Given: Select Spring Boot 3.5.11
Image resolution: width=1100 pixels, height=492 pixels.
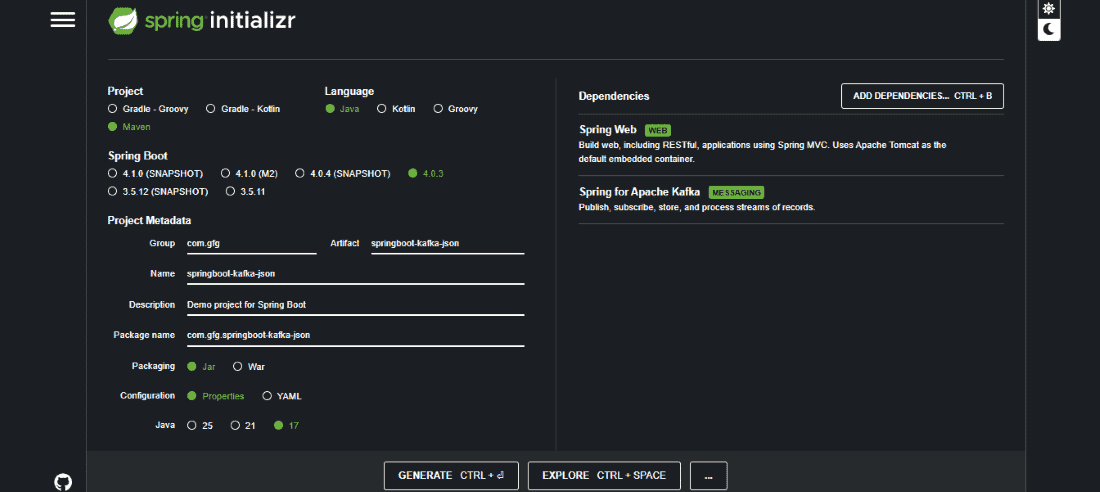Looking at the screenshot, I should point(246,191).
